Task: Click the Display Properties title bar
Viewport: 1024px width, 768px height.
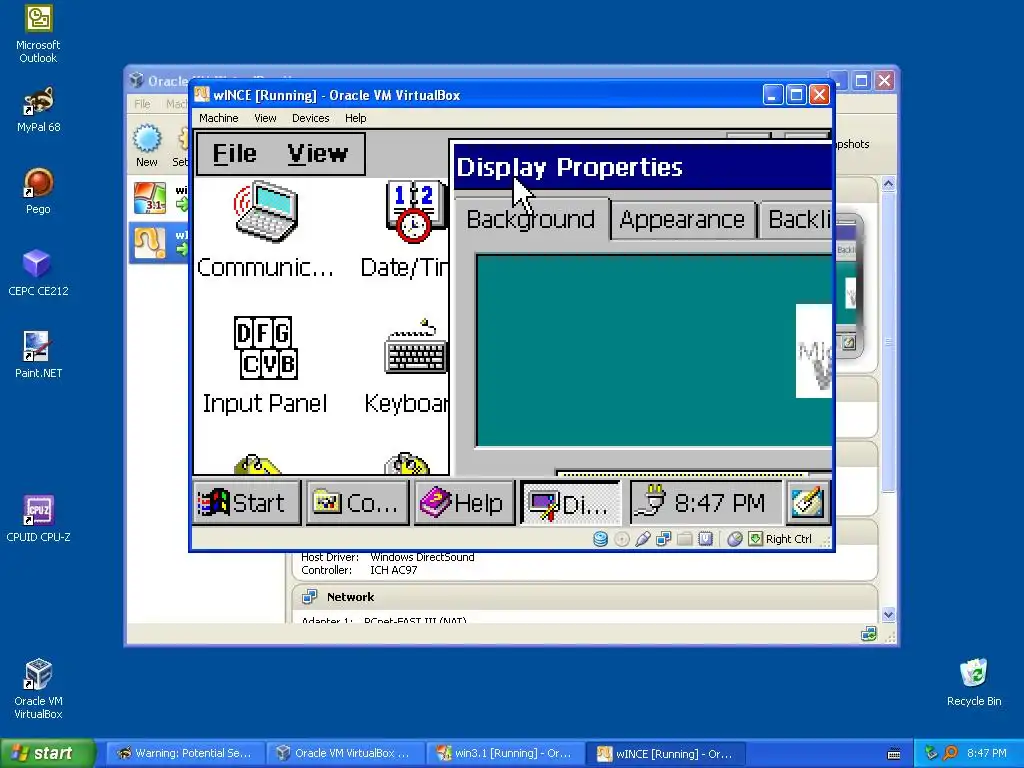Action: tap(643, 167)
